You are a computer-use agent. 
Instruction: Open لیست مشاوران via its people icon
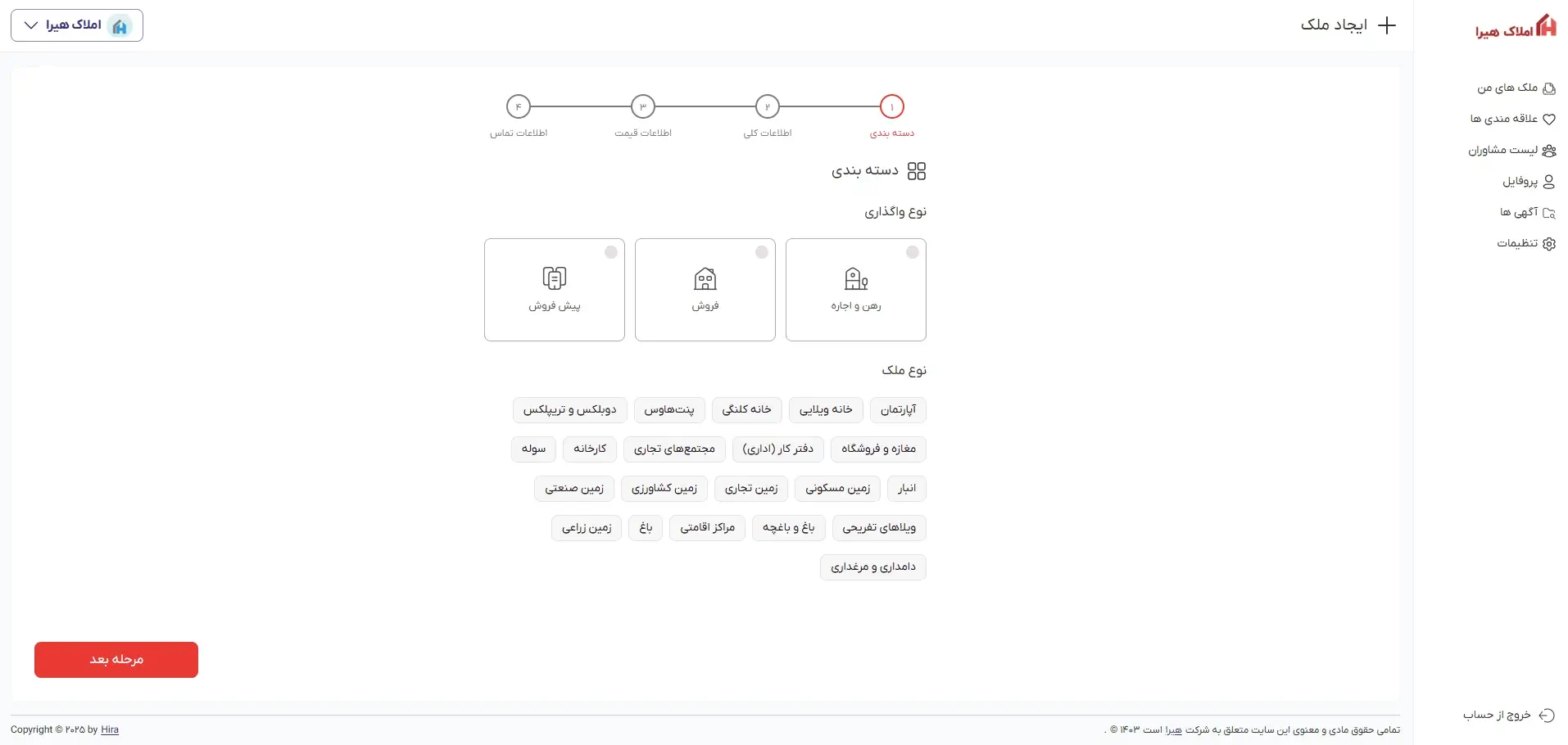point(1548,151)
